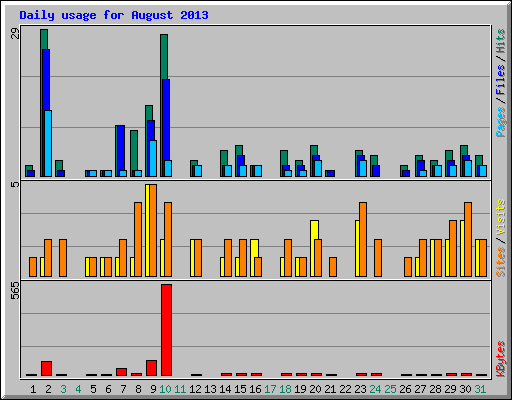
Task: Click day label '14' on the x-axis
Action: 225,389
